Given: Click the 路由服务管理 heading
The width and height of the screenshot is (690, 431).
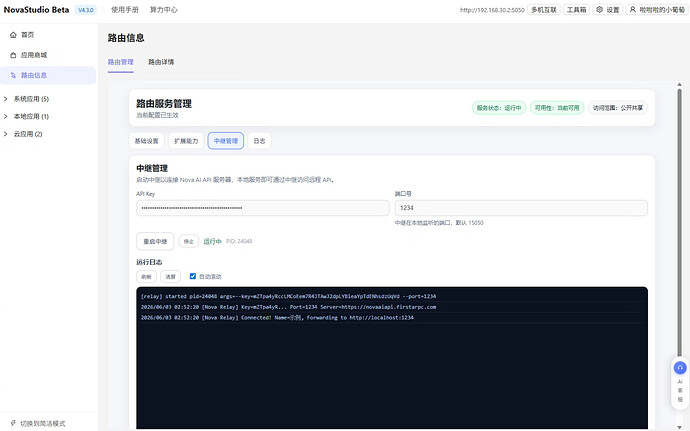Looking at the screenshot, I should point(164,104).
